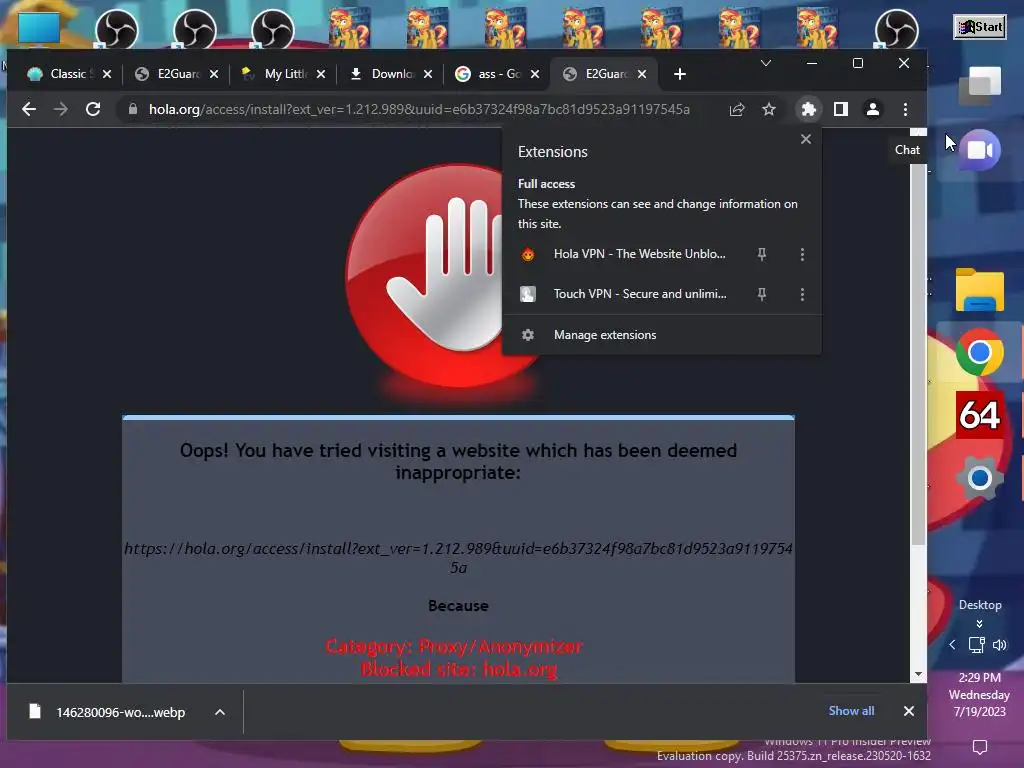The width and height of the screenshot is (1024, 768).
Task: Close the active E2Guardian tab
Action: (x=642, y=74)
